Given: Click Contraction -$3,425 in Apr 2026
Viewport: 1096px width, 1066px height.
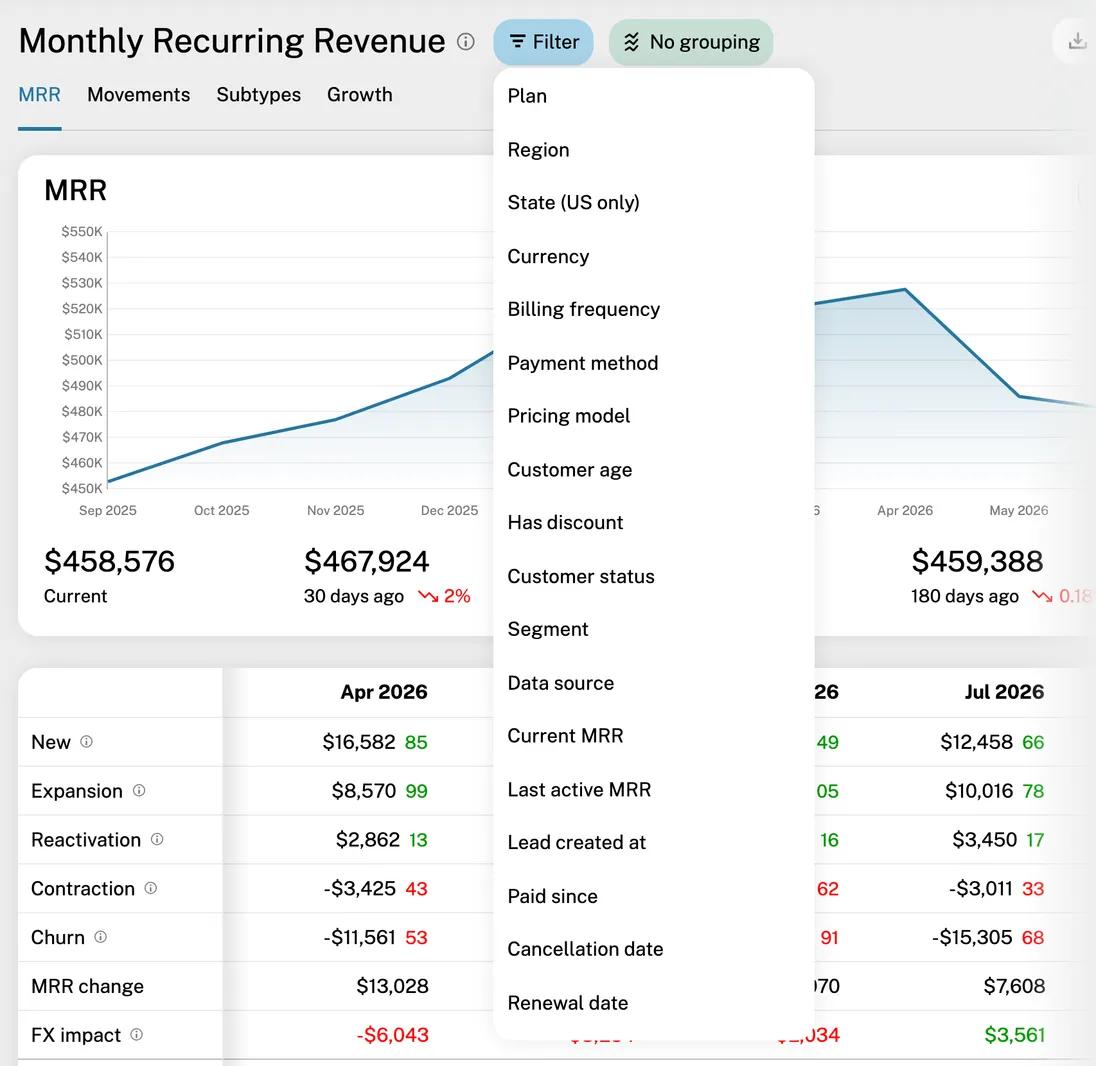Looking at the screenshot, I should (x=359, y=888).
